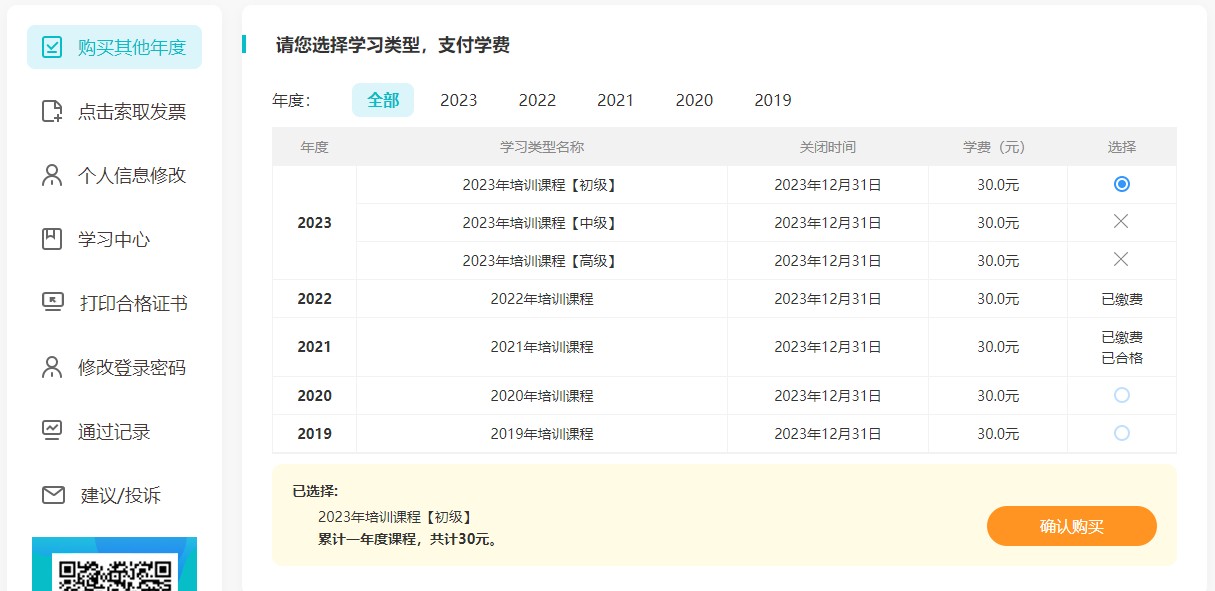
Task: Open the 2021 year filter
Action: [x=616, y=100]
